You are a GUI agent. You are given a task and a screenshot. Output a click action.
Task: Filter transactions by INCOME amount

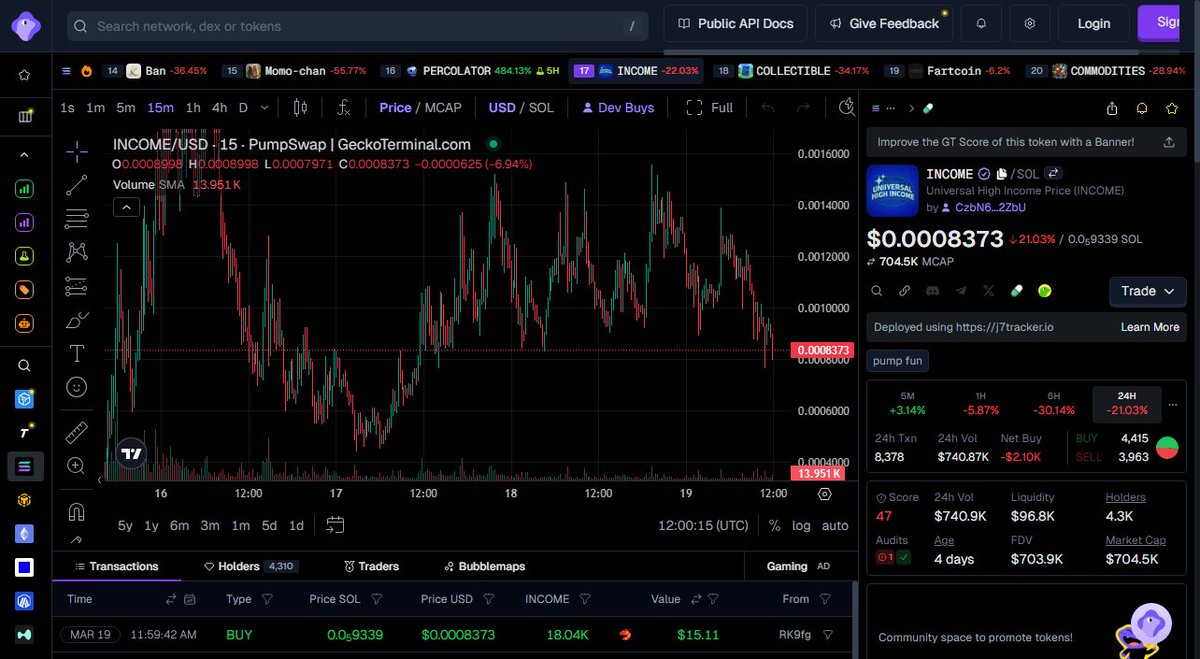[585, 599]
